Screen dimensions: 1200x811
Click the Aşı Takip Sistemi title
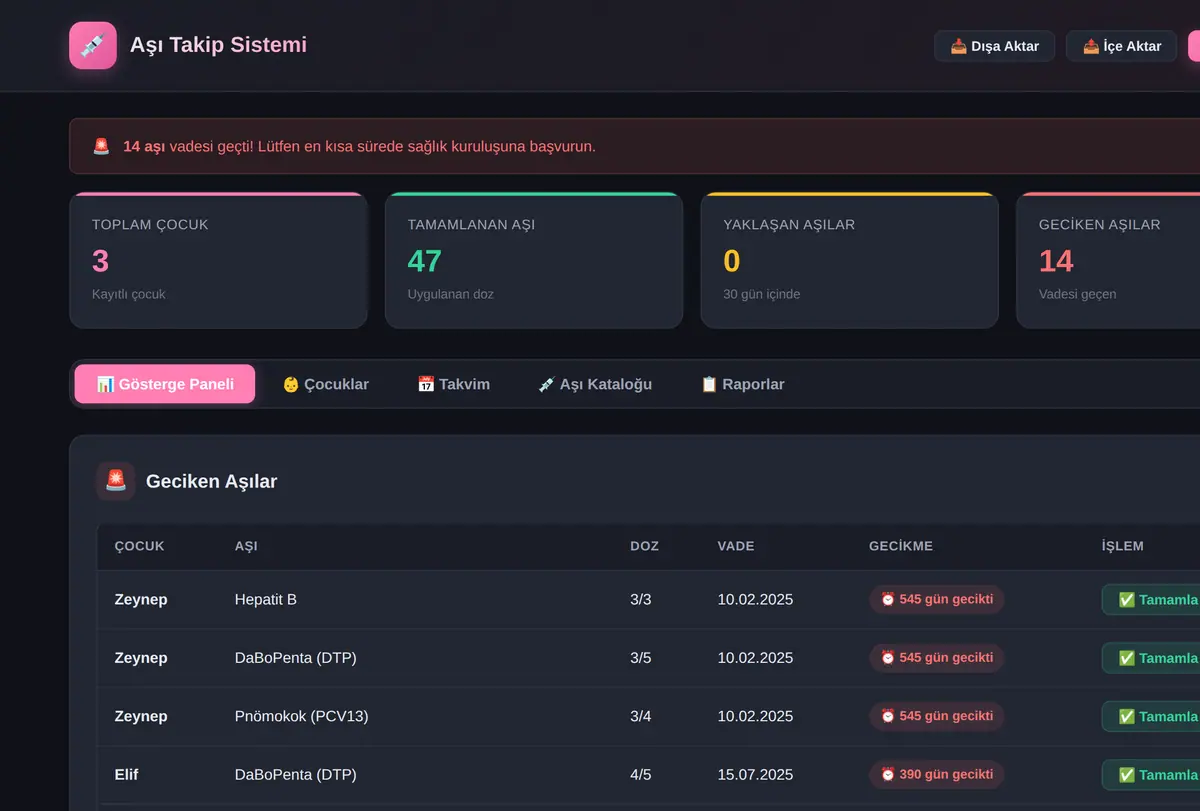coord(218,45)
